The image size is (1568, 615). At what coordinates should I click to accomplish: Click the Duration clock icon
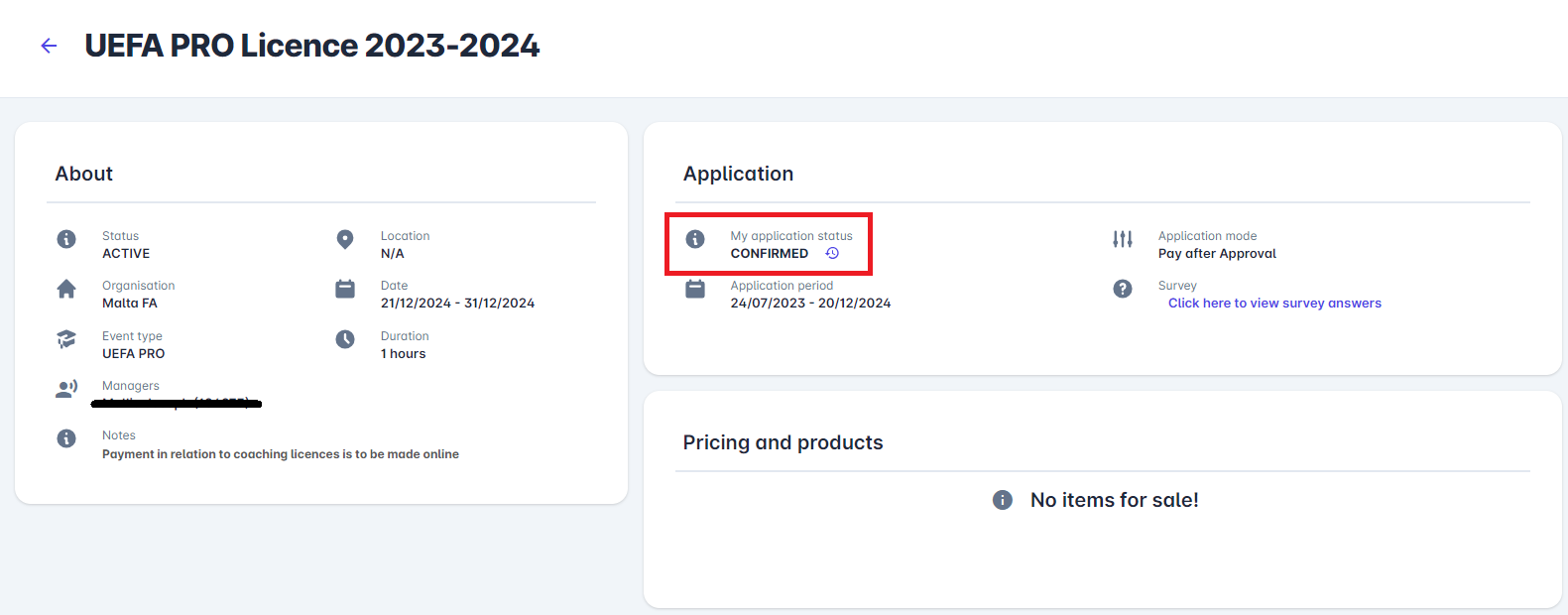point(345,339)
